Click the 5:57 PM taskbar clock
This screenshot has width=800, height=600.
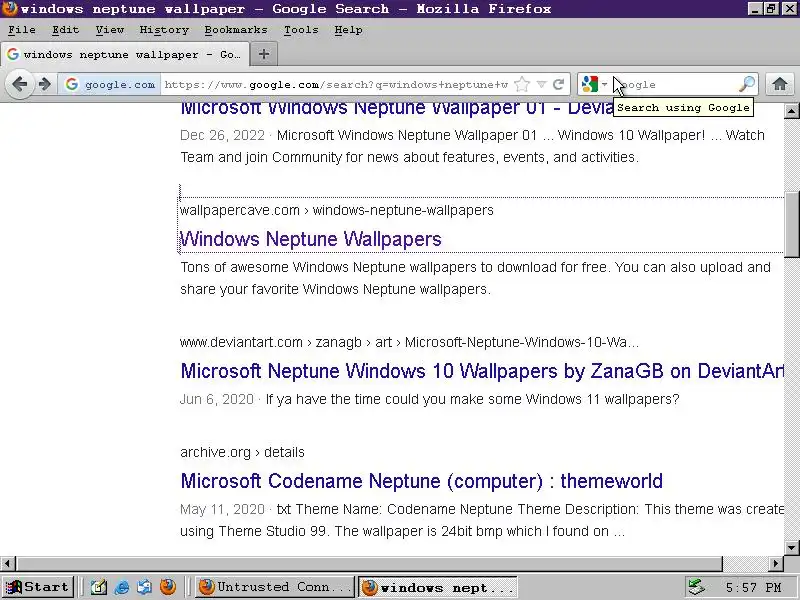754,587
